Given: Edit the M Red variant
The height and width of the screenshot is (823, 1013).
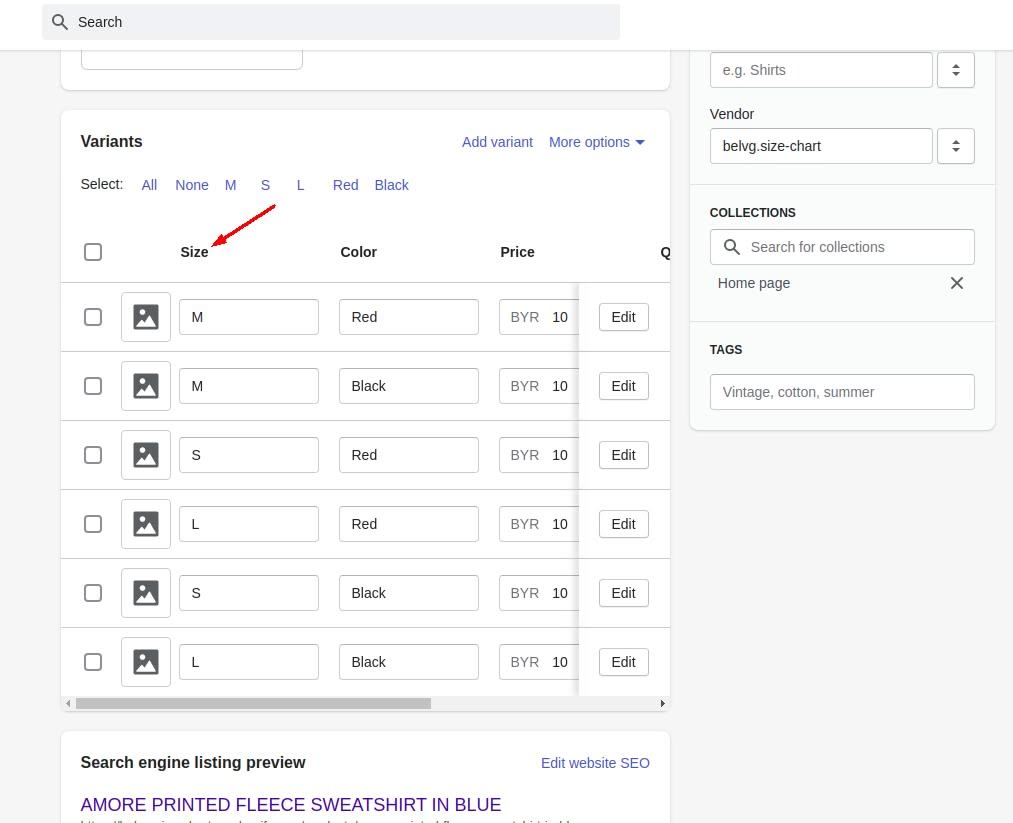Looking at the screenshot, I should tap(623, 317).
